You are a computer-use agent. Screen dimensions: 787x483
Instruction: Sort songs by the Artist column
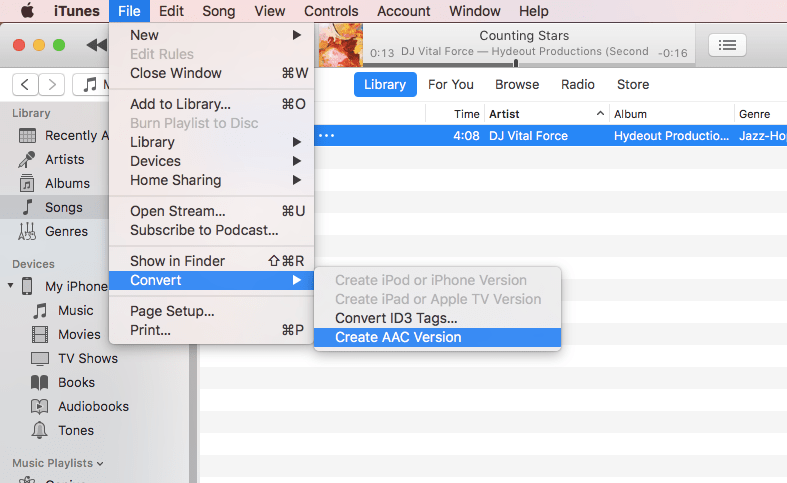tap(547, 114)
